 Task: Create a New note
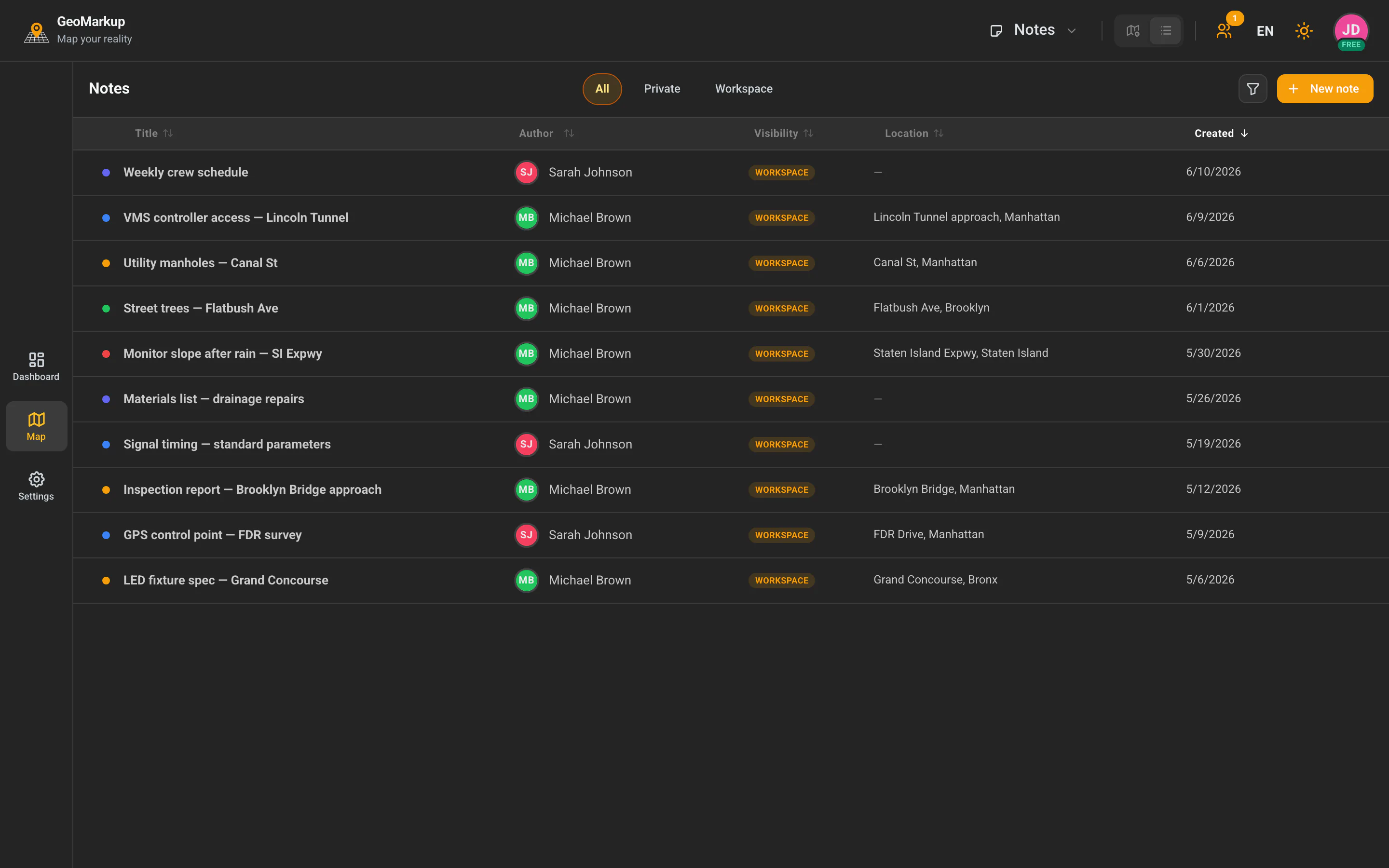(x=1325, y=89)
